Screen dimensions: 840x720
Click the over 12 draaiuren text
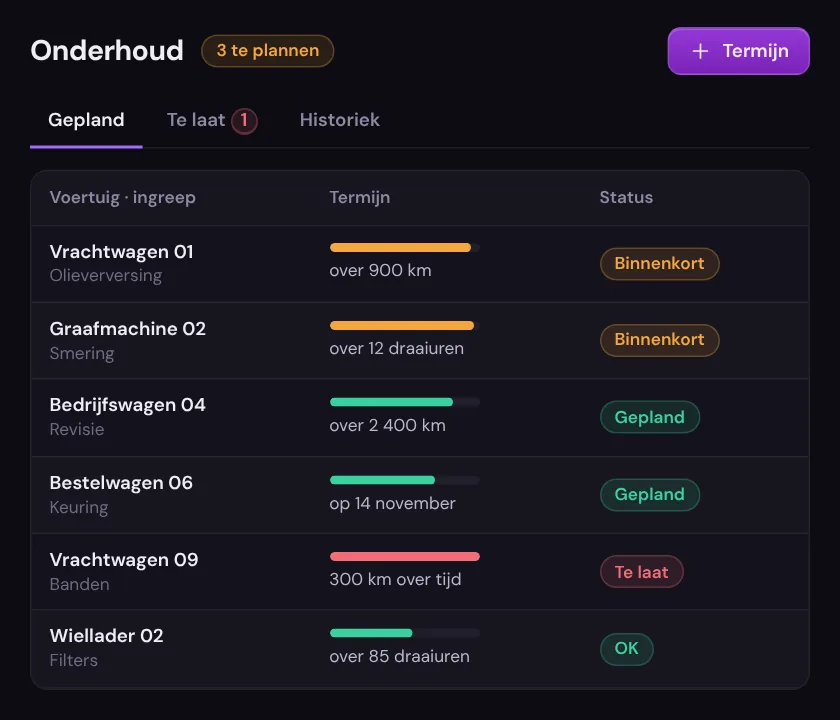click(396, 349)
